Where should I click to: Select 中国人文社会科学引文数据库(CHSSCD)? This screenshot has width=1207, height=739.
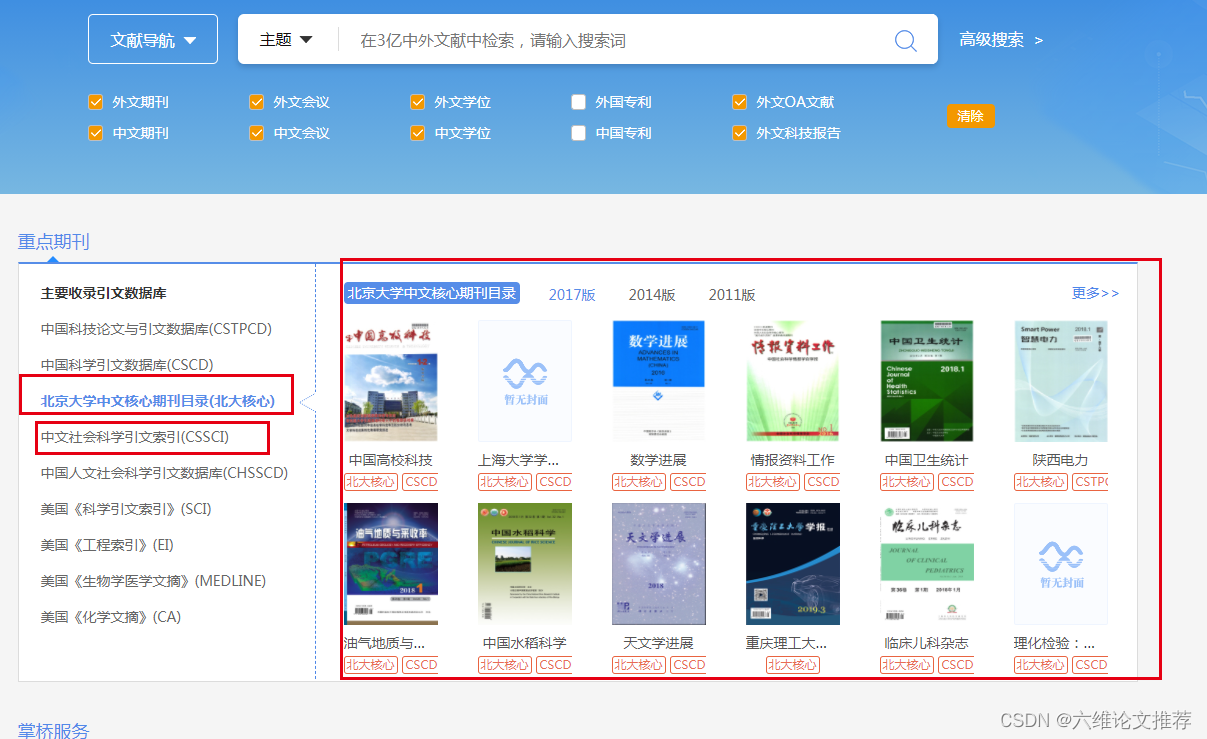[x=164, y=473]
